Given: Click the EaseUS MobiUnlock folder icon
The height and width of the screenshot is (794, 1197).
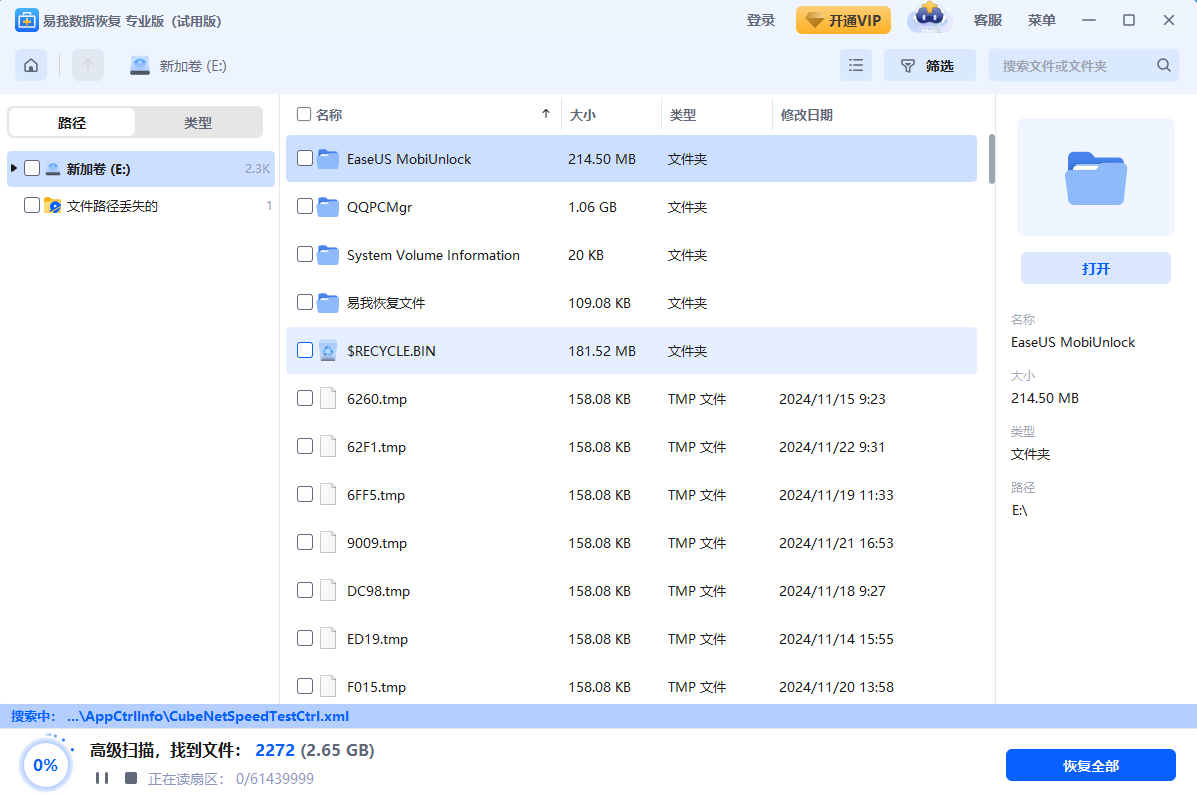Looking at the screenshot, I should (x=328, y=159).
